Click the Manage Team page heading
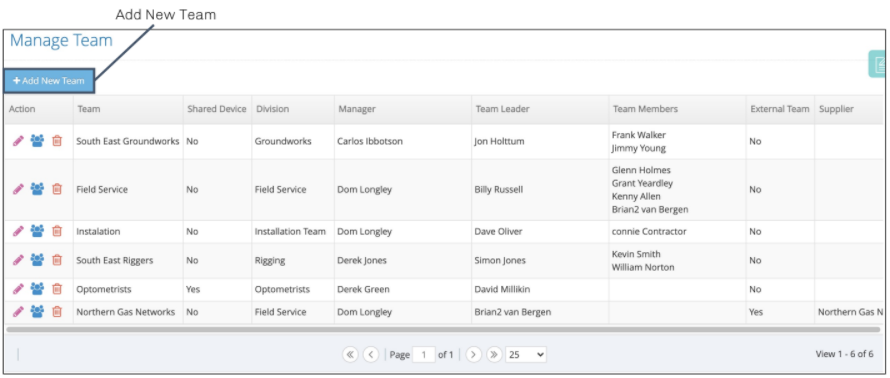Viewport: 890px width, 378px height. pos(61,41)
